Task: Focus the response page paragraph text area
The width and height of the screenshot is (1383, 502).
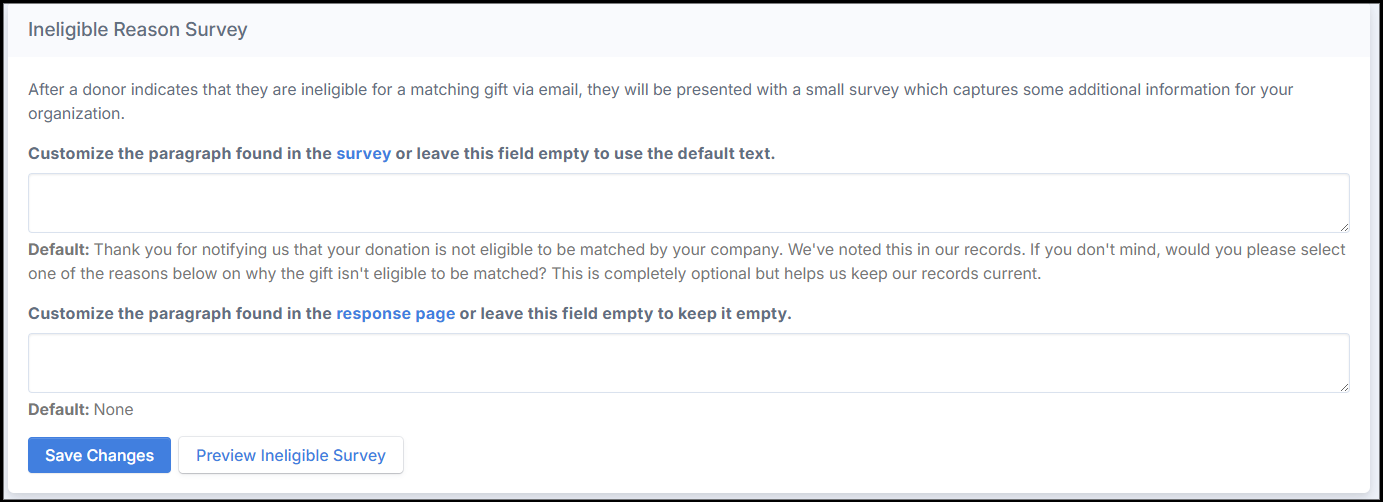Action: click(x=688, y=363)
